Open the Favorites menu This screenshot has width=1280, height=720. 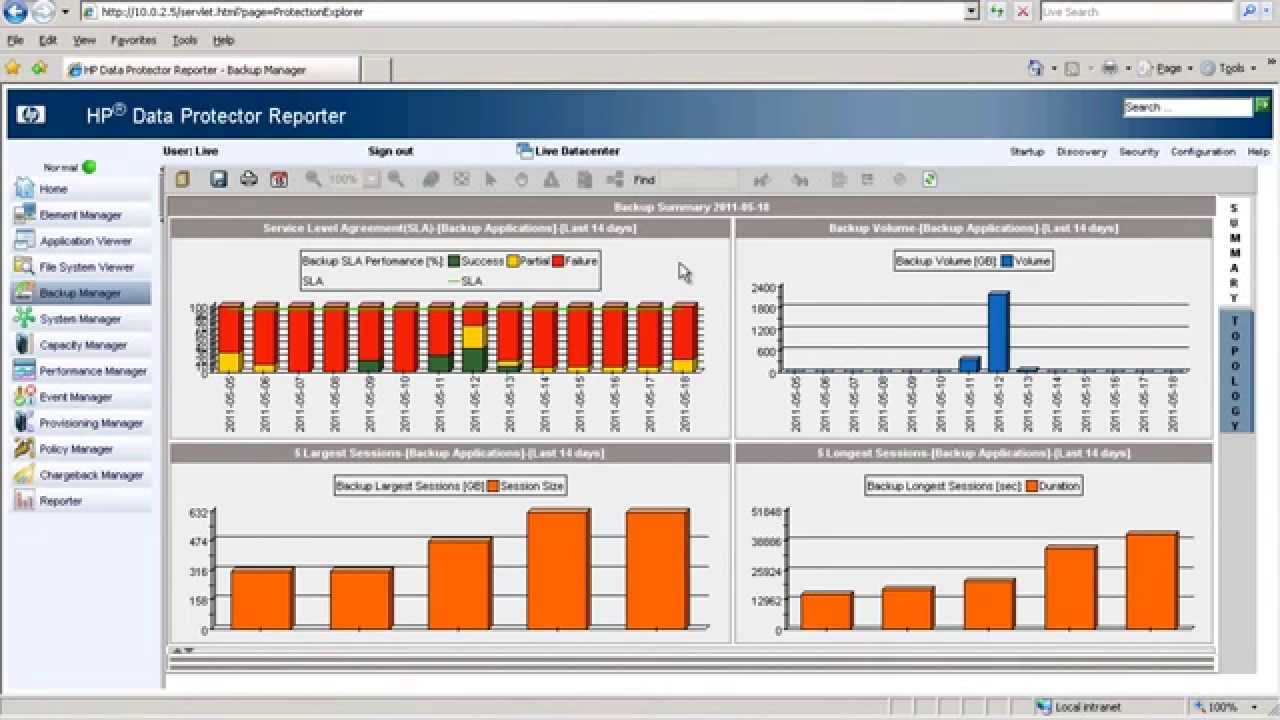pos(133,40)
